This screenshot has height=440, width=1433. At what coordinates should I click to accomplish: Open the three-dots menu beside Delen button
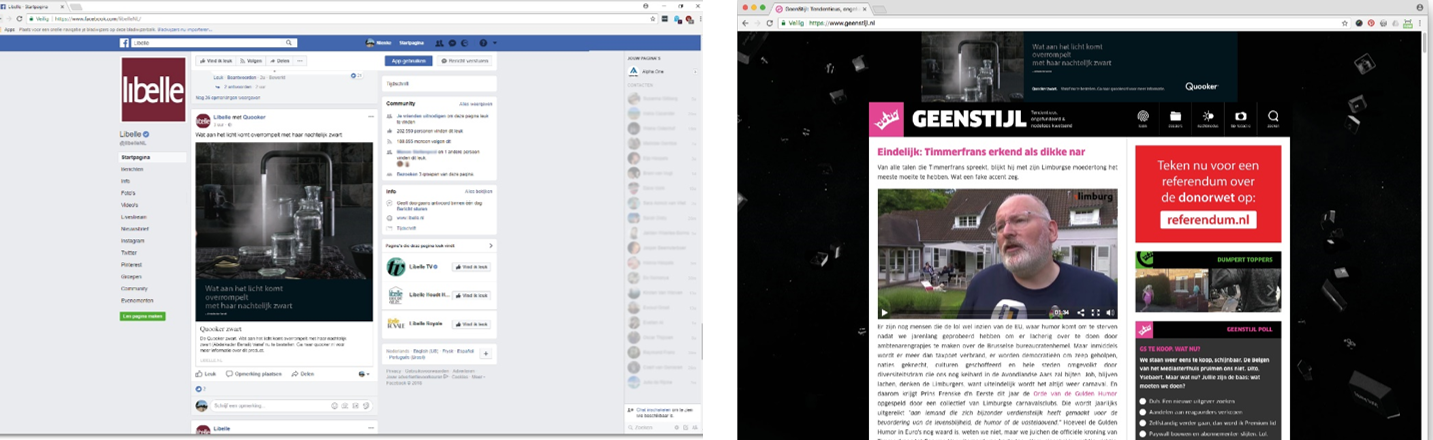click(301, 61)
